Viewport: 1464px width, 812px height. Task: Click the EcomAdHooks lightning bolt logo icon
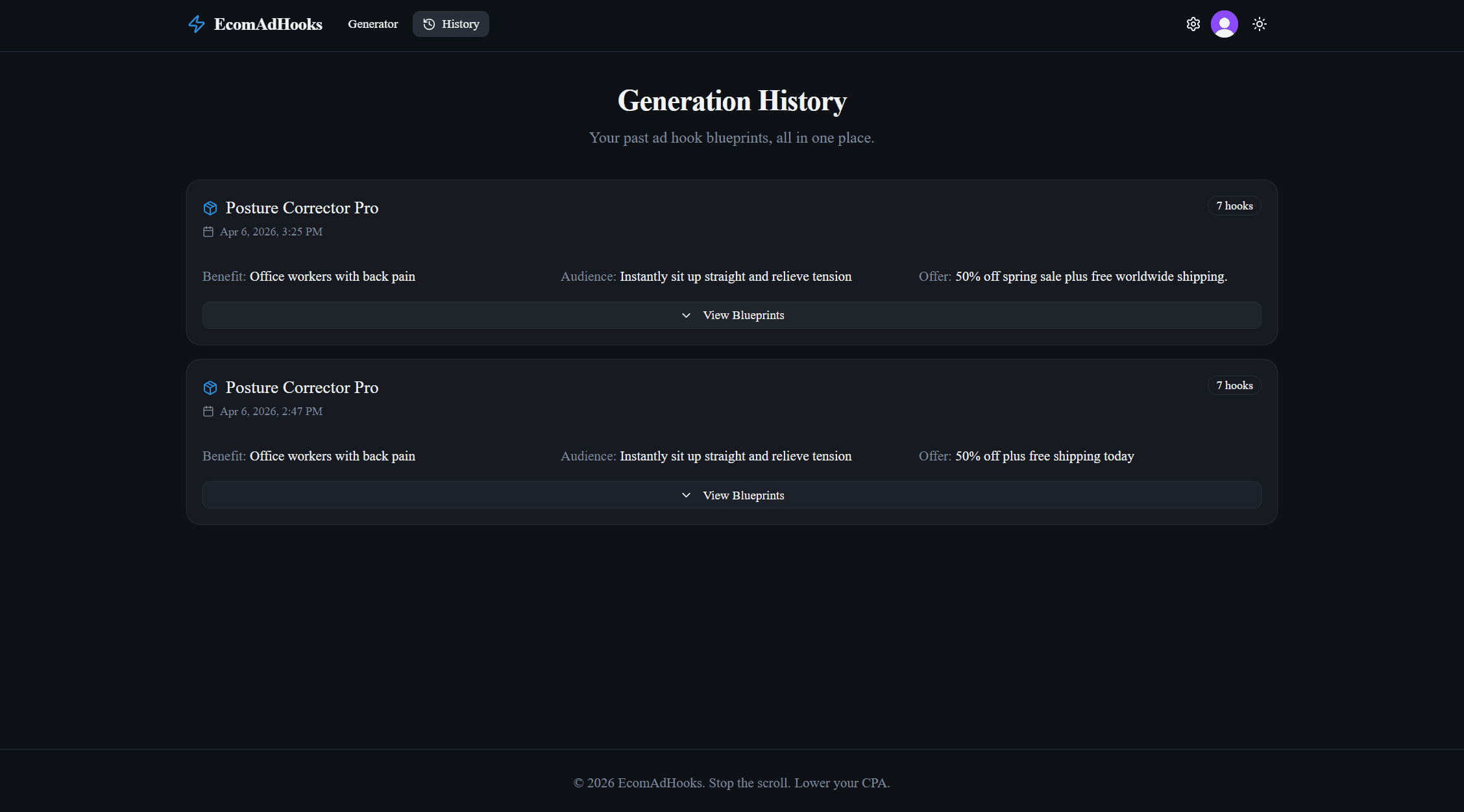tap(196, 24)
